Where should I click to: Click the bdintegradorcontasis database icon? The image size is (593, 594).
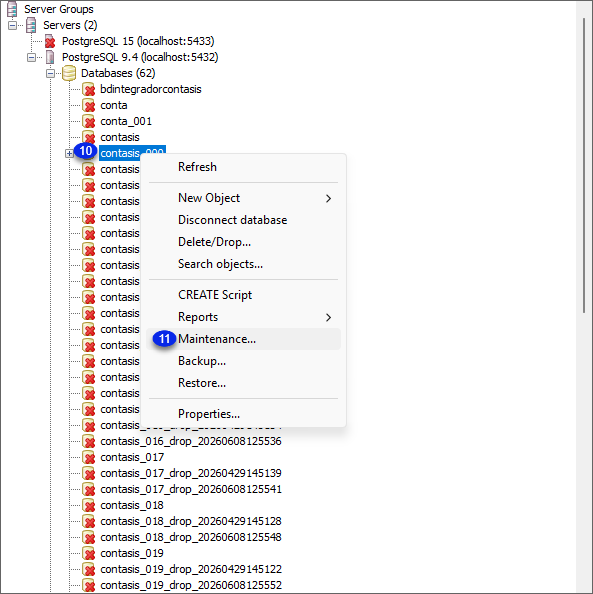click(x=88, y=89)
